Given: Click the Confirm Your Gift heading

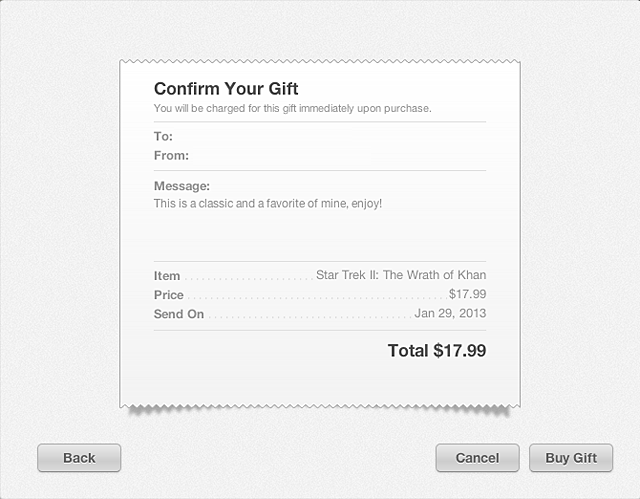Looking at the screenshot, I should coord(226,89).
